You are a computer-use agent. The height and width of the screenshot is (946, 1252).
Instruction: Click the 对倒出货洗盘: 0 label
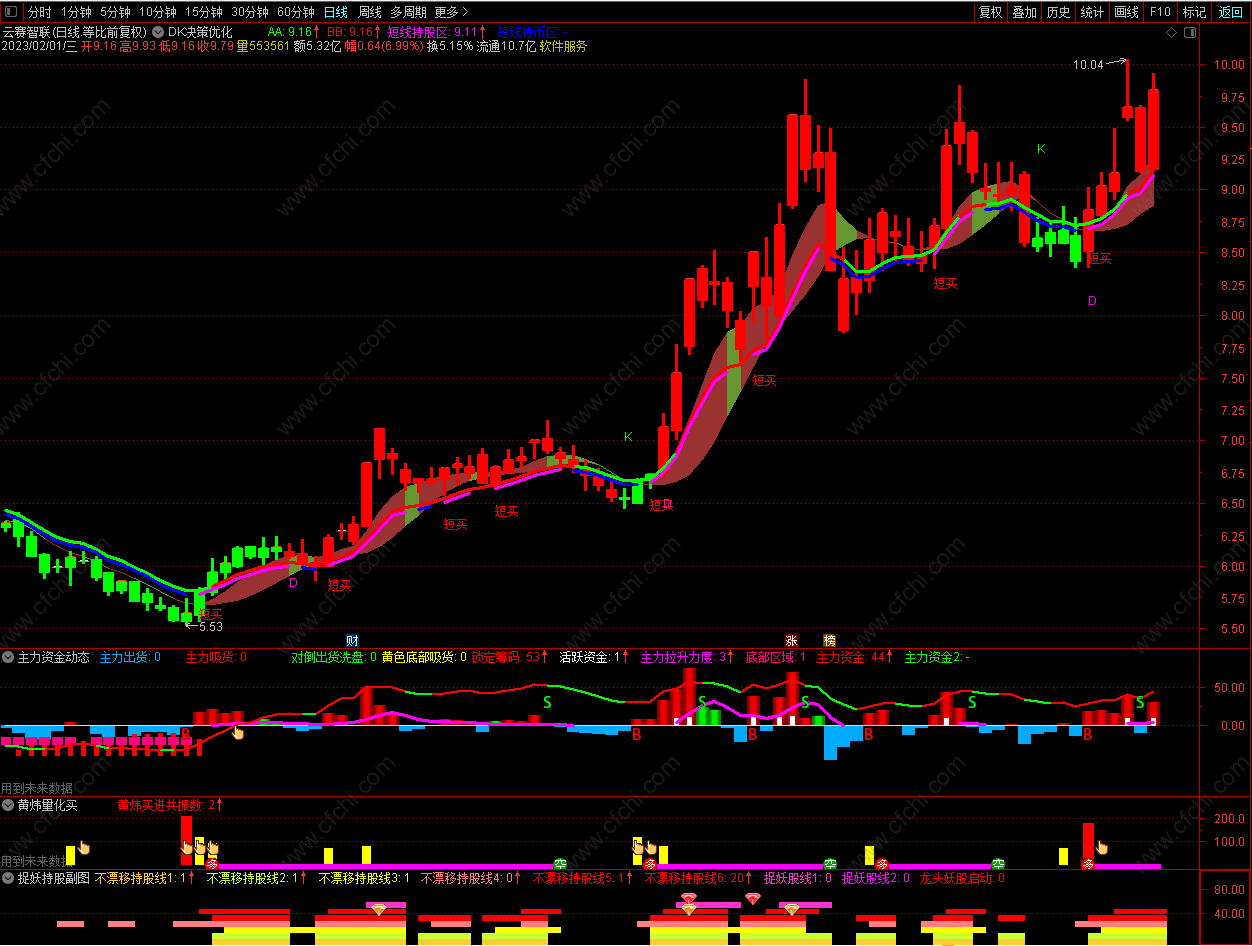(x=334, y=657)
